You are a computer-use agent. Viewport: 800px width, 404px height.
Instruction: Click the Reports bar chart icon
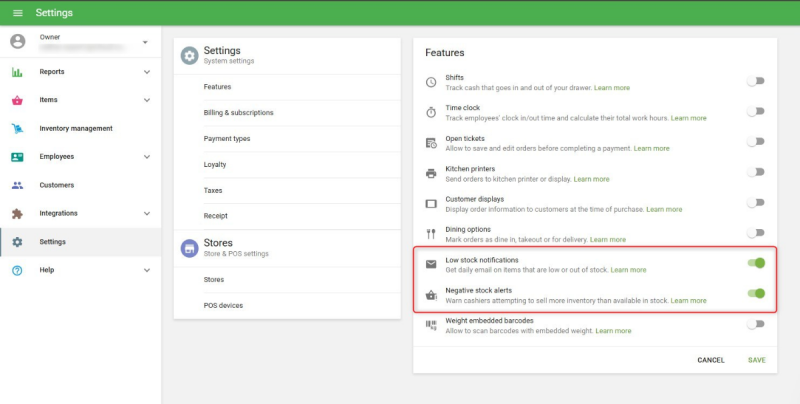click(x=17, y=72)
